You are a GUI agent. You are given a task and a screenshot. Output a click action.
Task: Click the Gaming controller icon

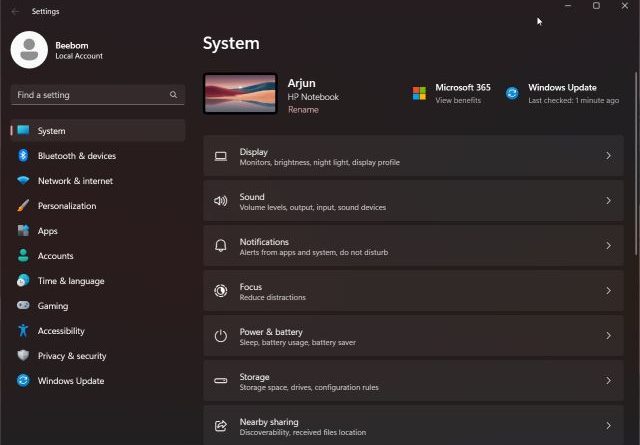pyautogui.click(x=23, y=305)
